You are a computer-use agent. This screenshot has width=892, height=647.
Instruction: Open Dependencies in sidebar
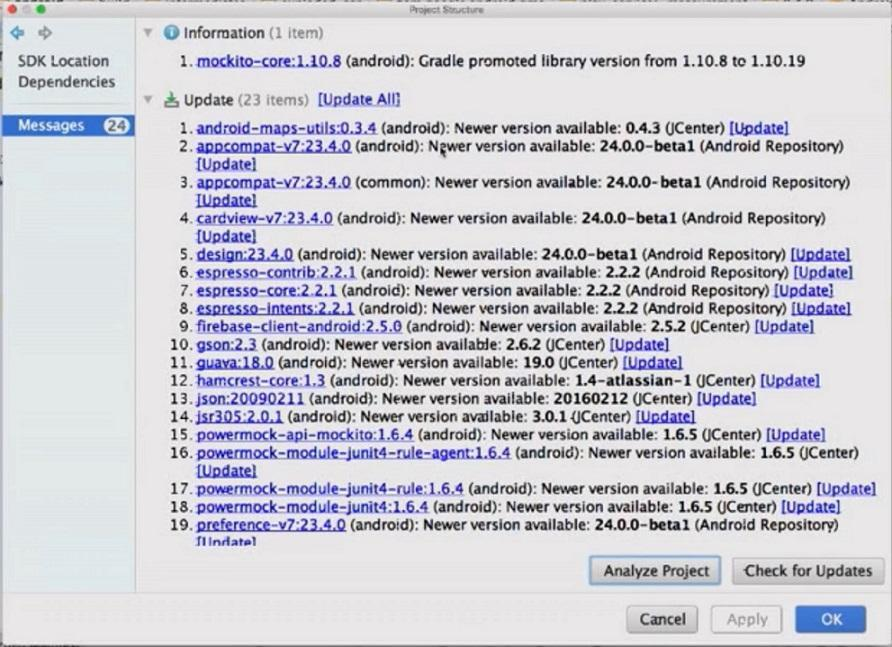67,82
